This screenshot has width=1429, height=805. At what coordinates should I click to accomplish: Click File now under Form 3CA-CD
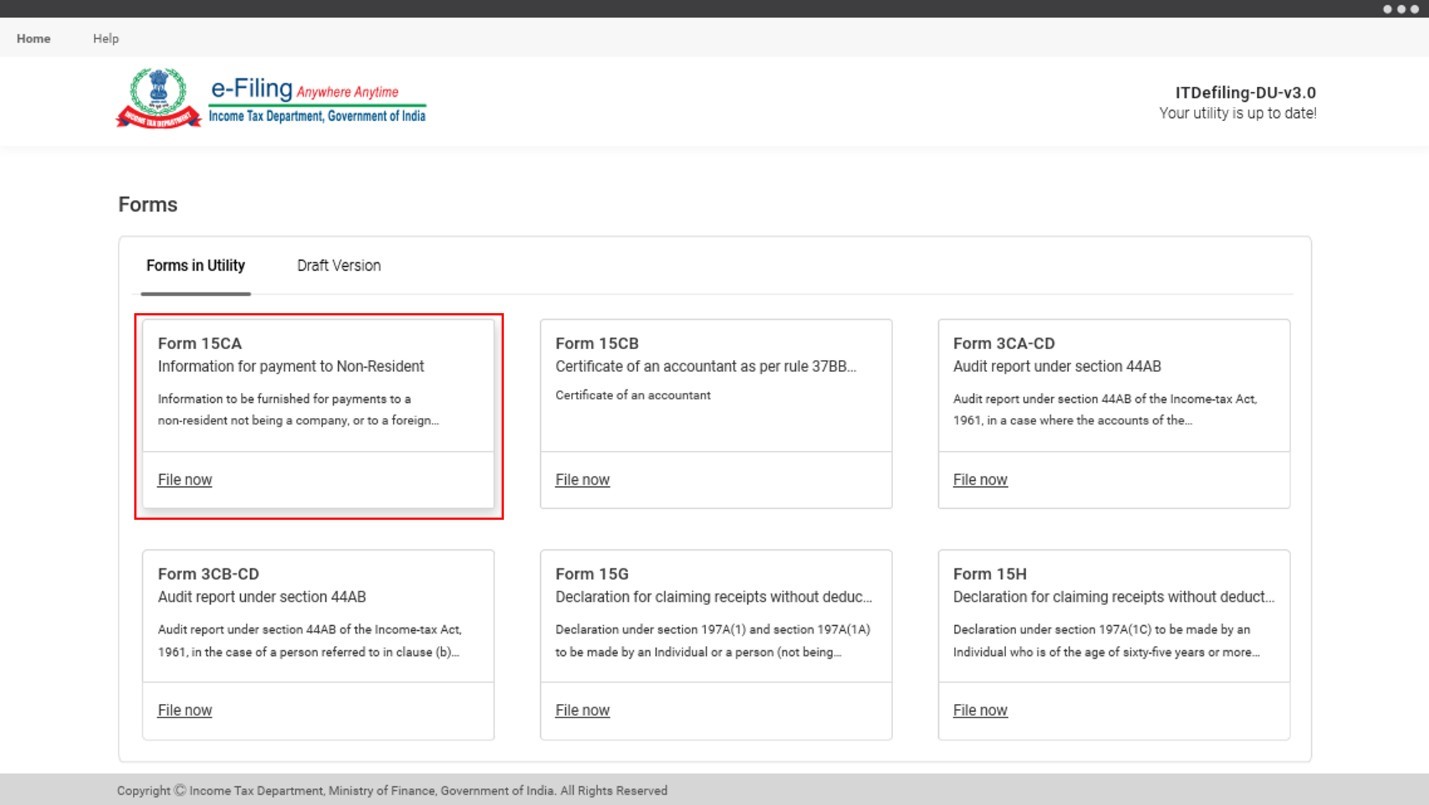[x=980, y=480]
